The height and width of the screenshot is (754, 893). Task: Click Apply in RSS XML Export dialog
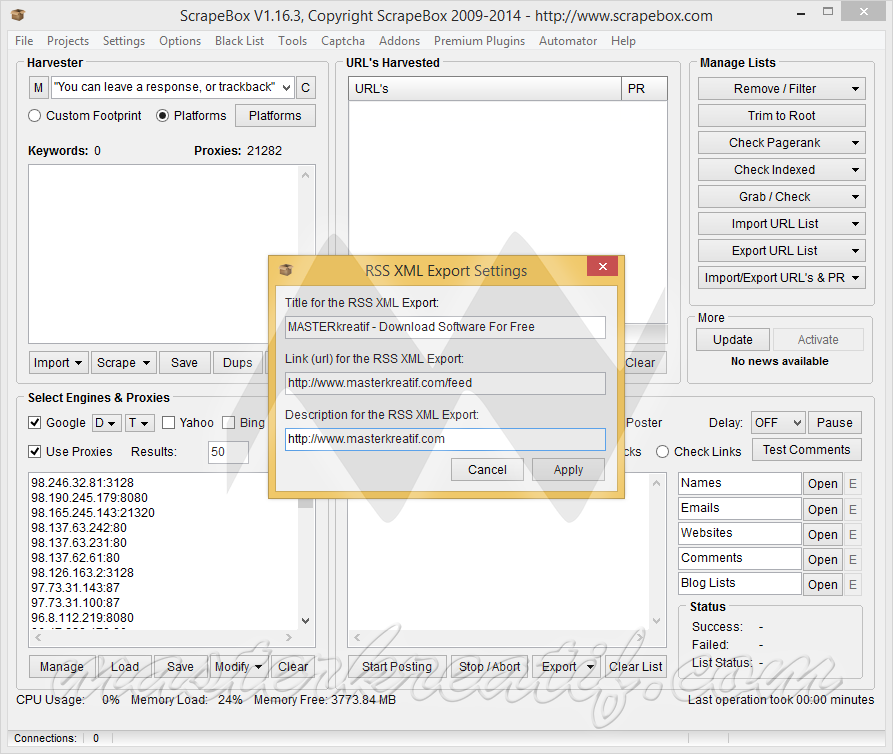click(568, 470)
